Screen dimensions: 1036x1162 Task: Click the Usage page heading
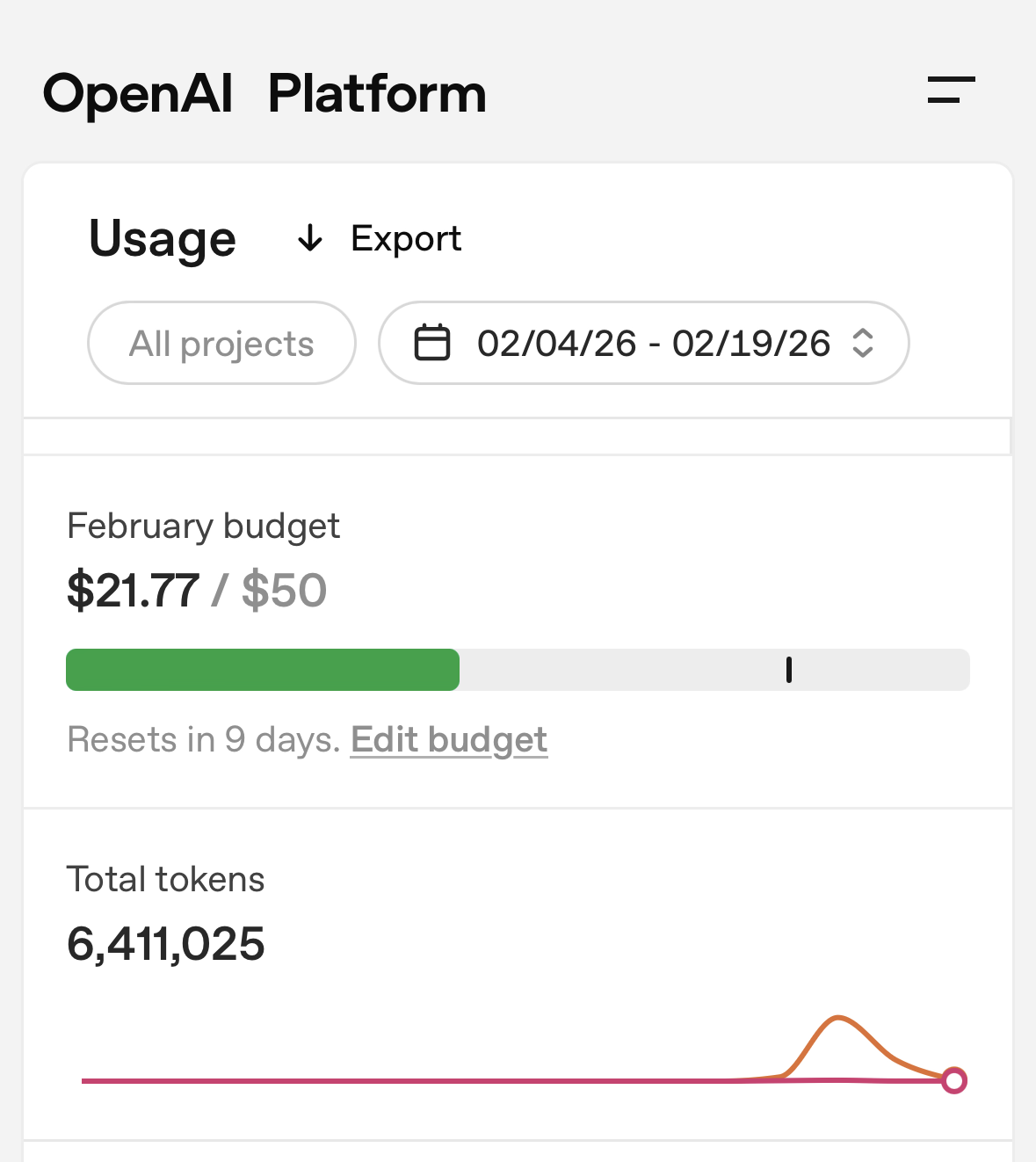tap(163, 238)
